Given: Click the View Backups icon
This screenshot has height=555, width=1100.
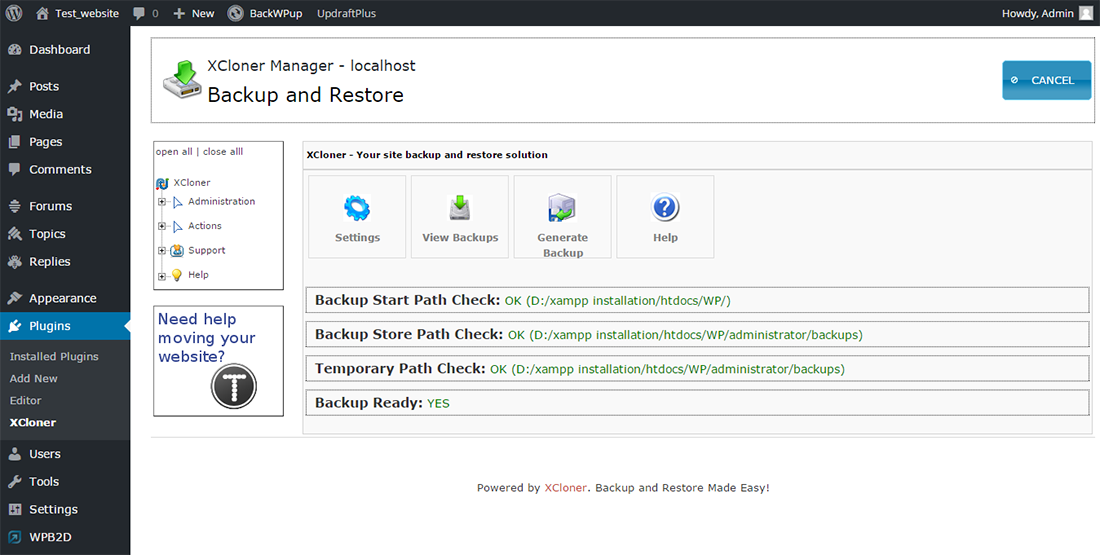Looking at the screenshot, I should [460, 209].
